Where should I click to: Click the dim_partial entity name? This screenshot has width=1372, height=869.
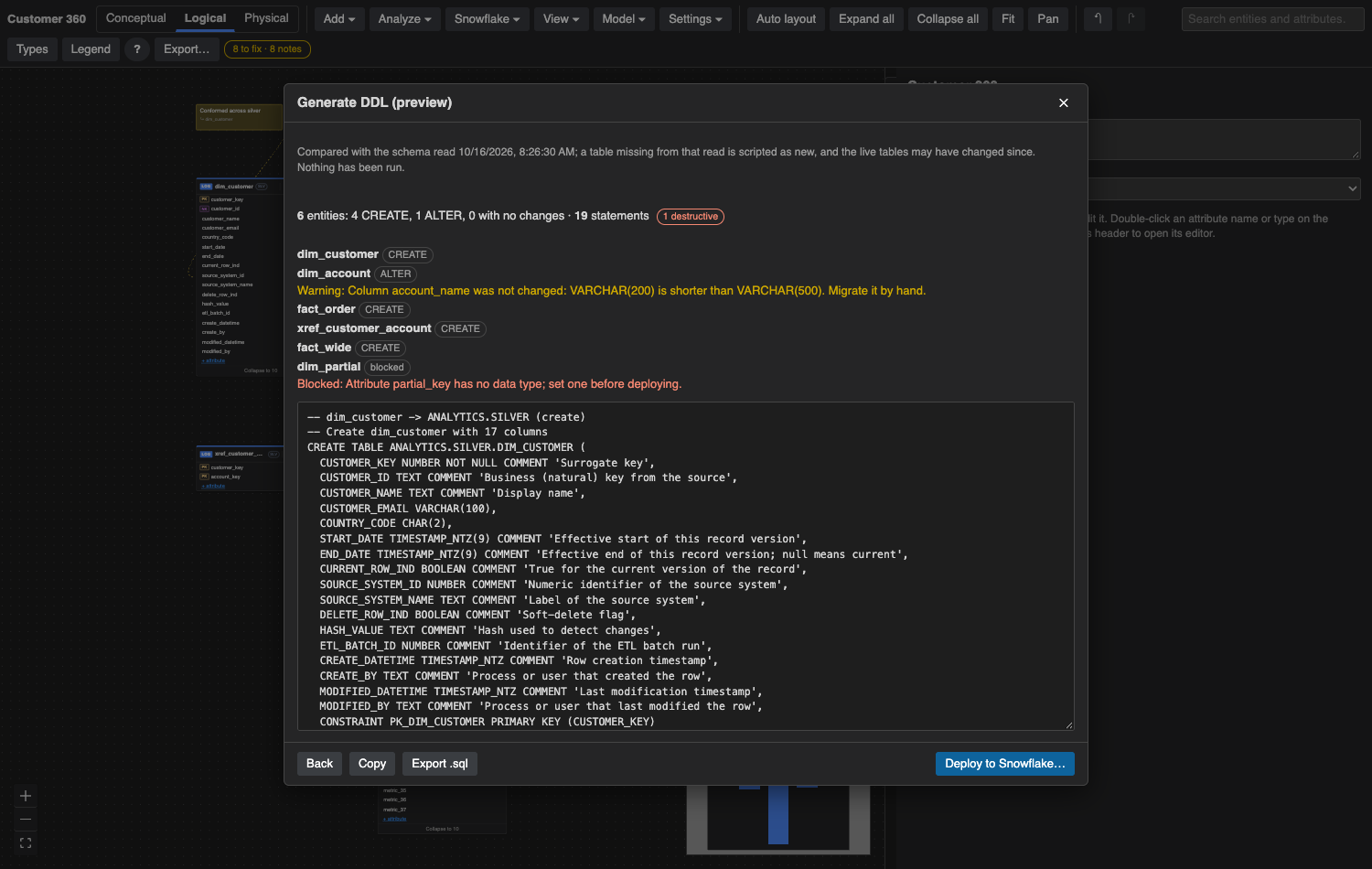click(x=328, y=367)
